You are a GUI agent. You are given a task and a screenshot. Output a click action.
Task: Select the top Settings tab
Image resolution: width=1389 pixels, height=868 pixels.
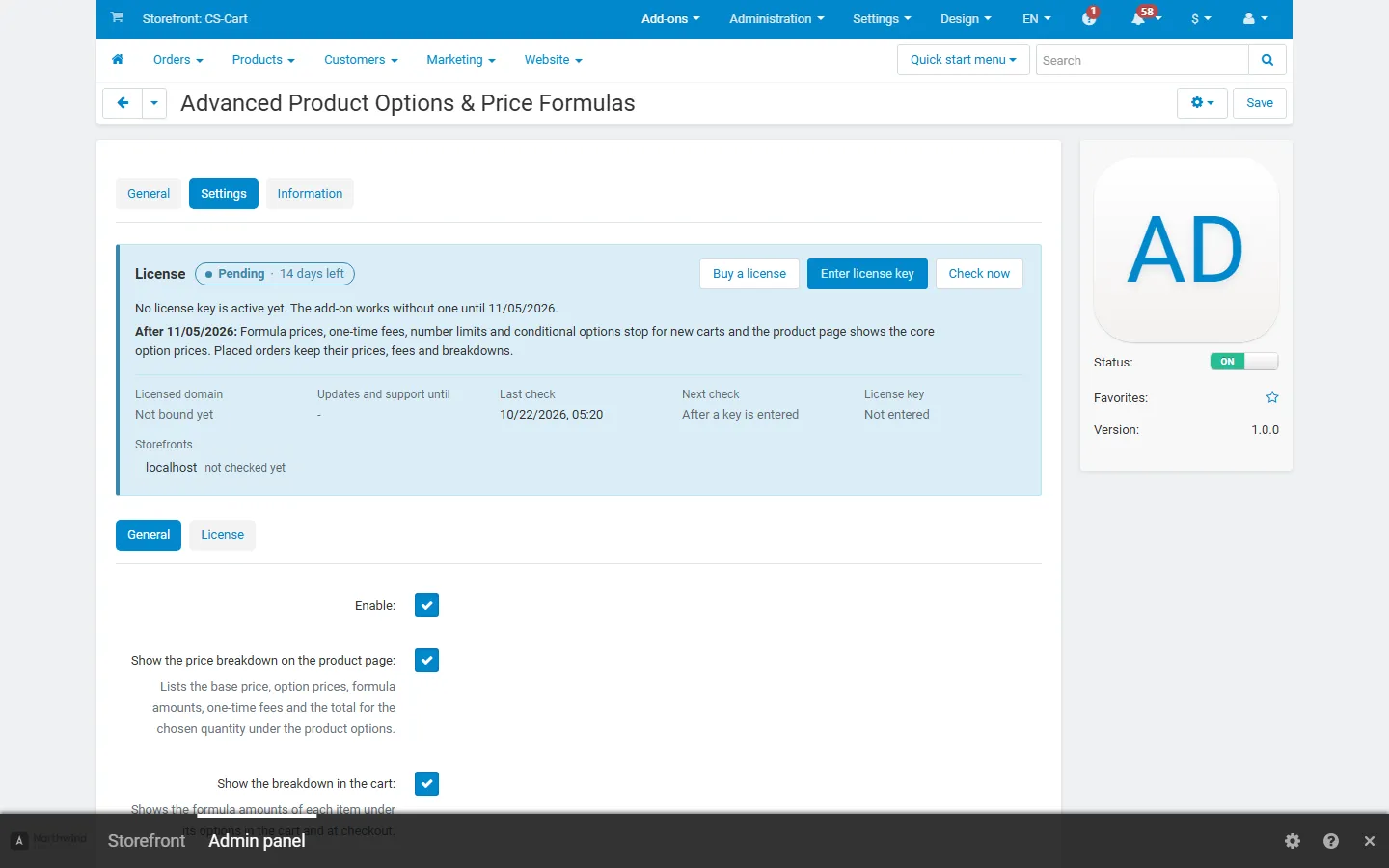[x=224, y=194]
